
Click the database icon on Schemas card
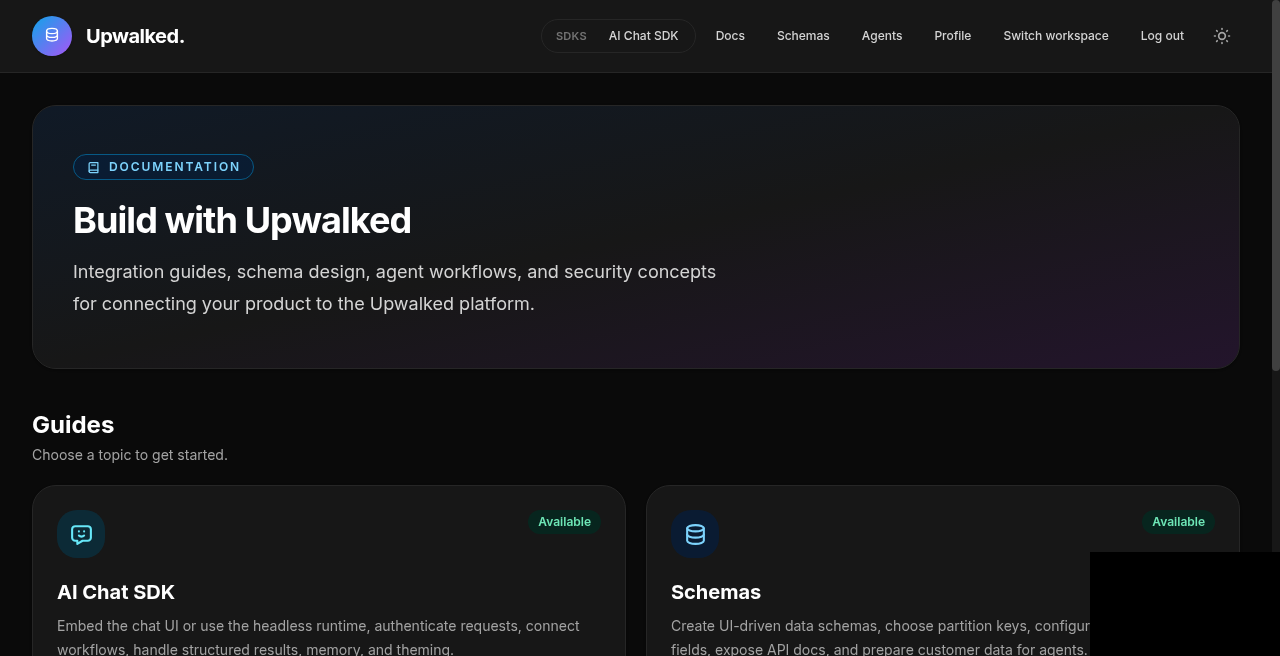(x=695, y=534)
